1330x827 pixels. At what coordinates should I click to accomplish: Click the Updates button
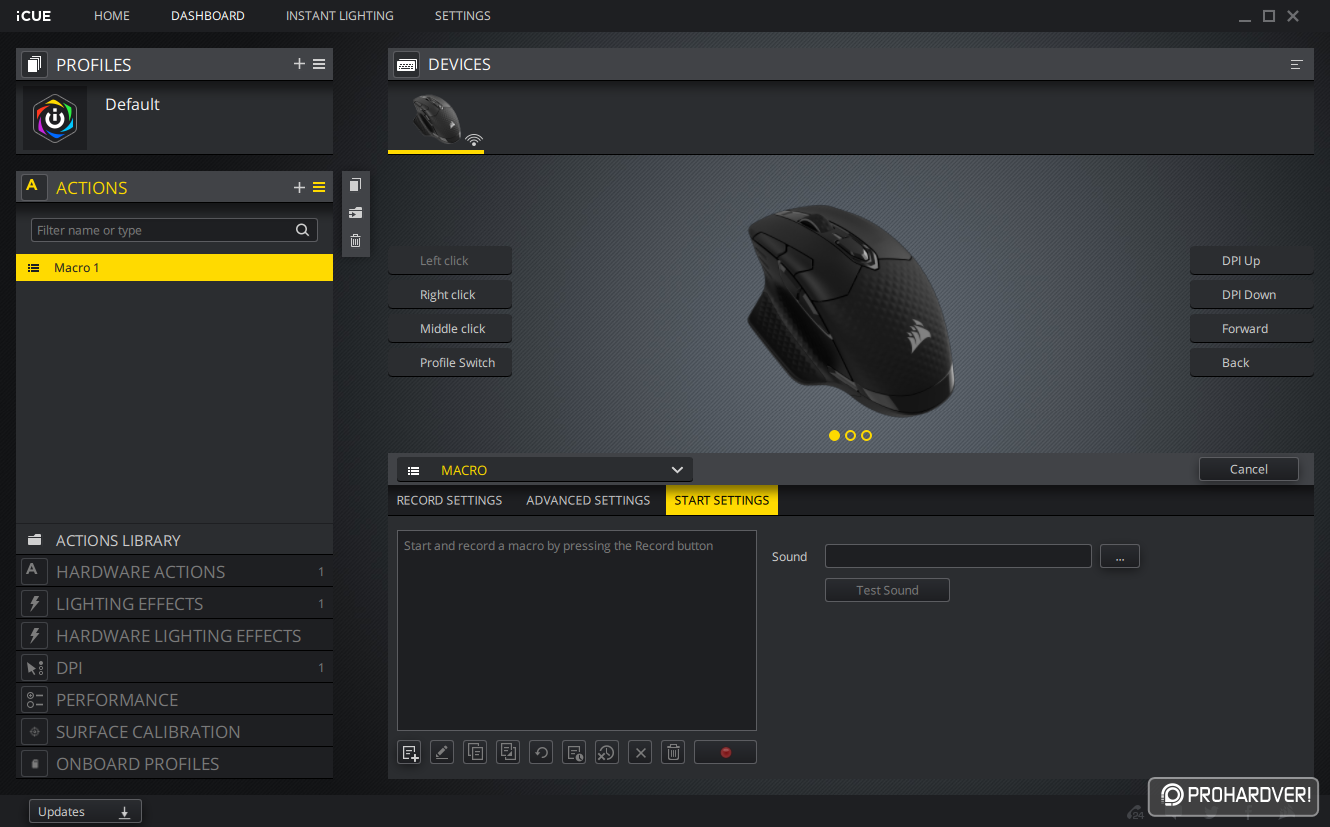[x=85, y=812]
